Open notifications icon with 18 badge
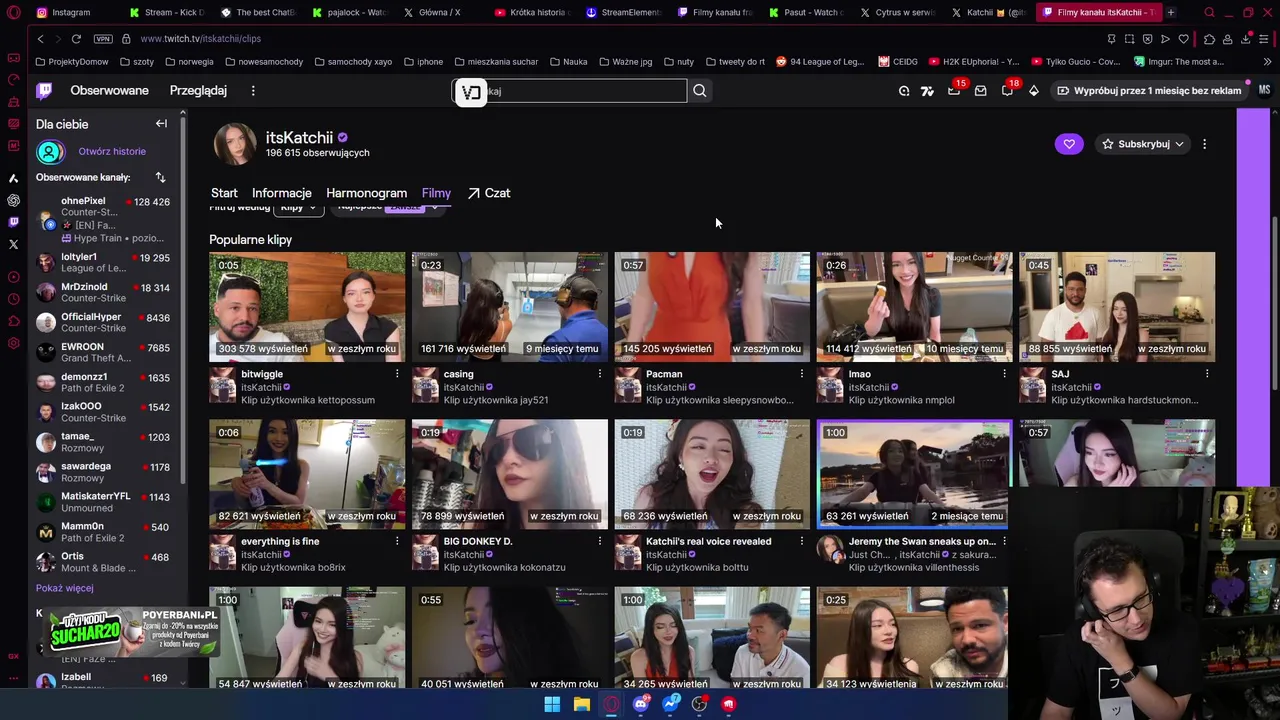 [1007, 91]
